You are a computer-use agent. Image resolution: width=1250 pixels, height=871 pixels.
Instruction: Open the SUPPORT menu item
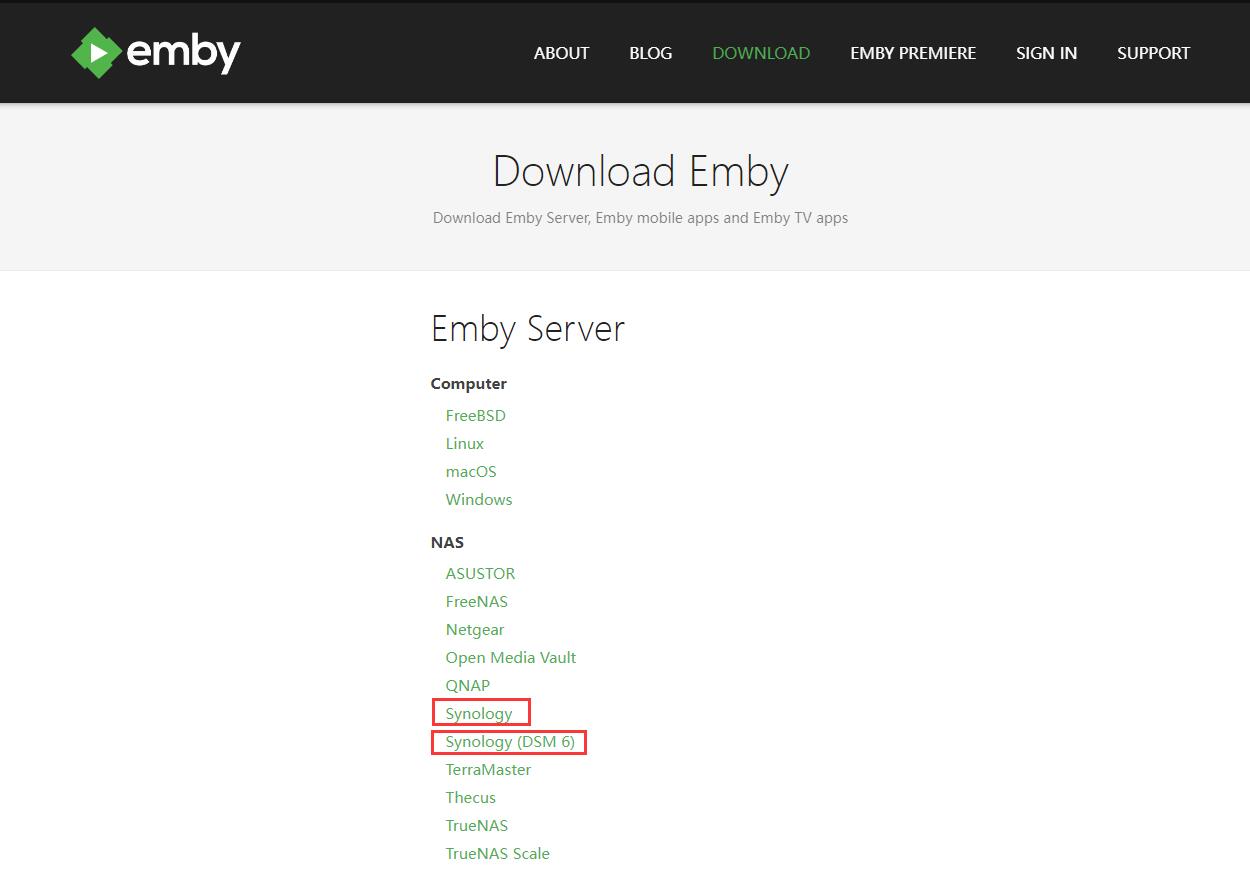(1153, 53)
